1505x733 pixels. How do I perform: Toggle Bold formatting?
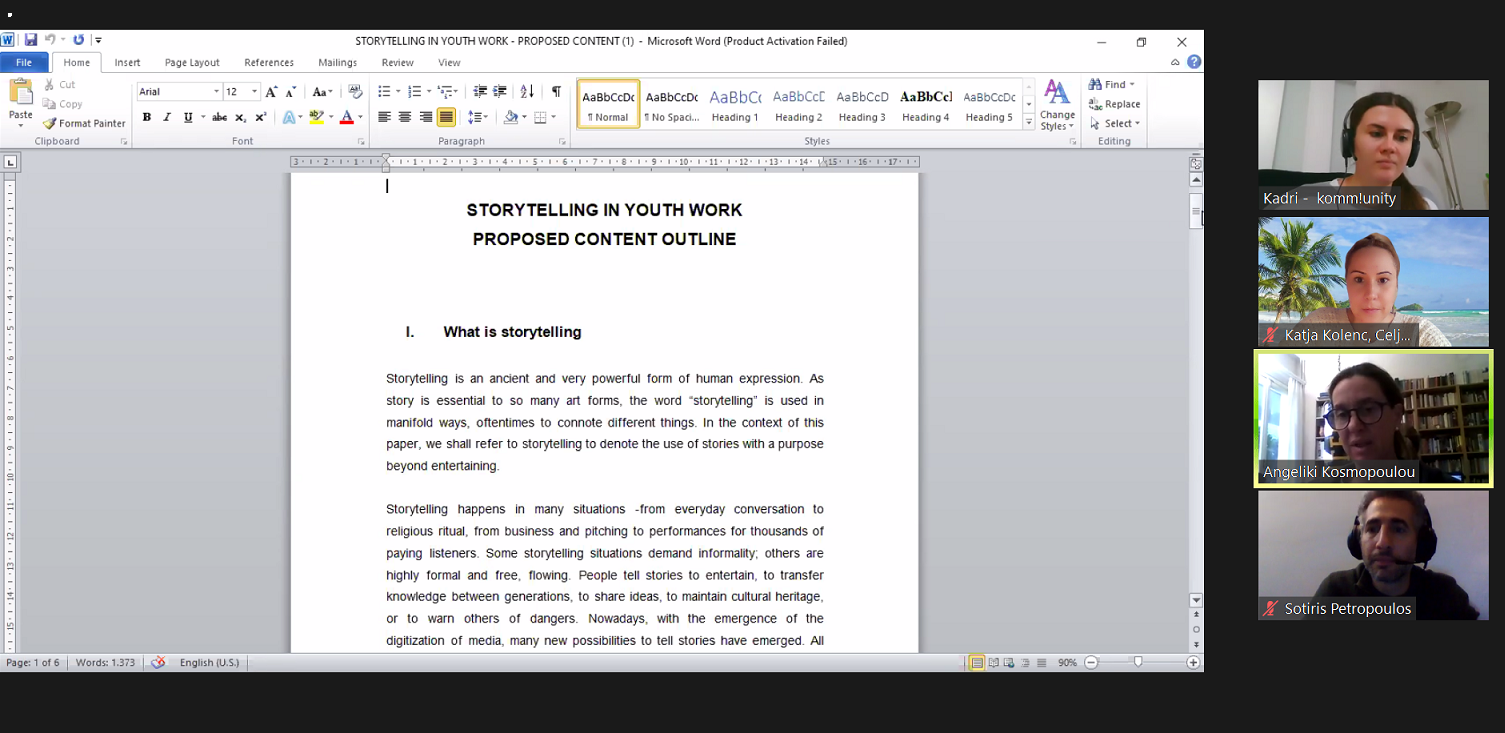coord(146,117)
